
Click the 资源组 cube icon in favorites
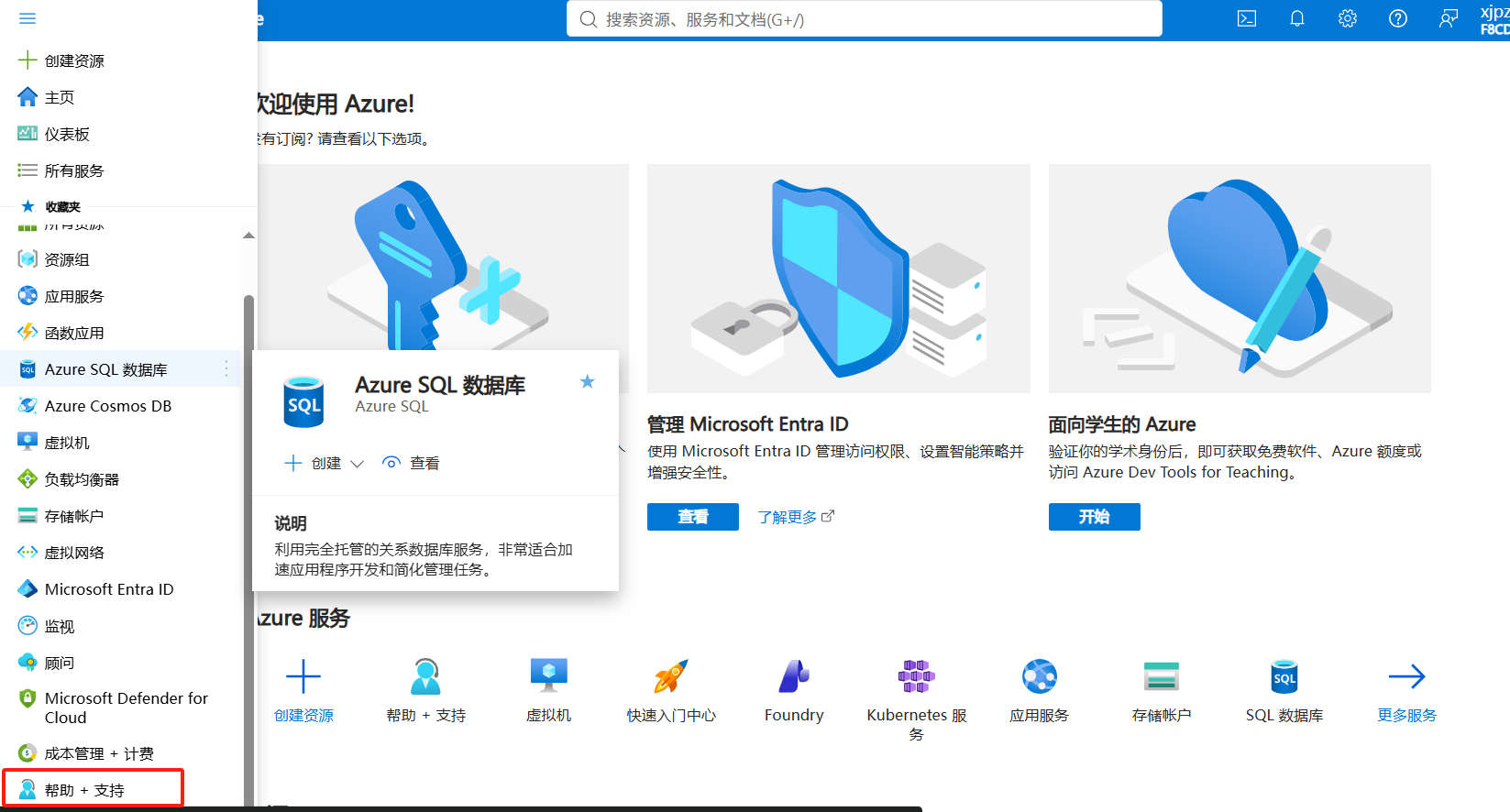click(x=28, y=259)
